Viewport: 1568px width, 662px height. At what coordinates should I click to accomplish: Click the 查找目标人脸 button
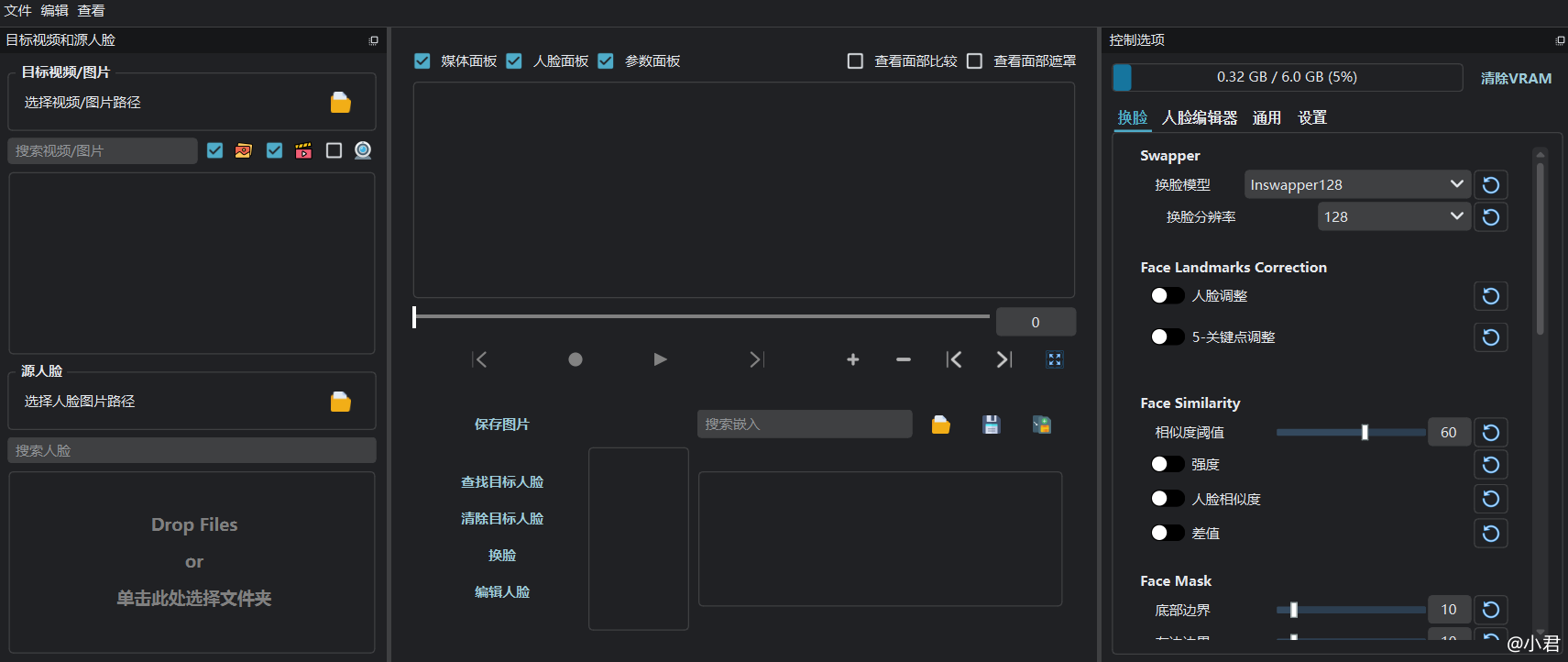(502, 482)
